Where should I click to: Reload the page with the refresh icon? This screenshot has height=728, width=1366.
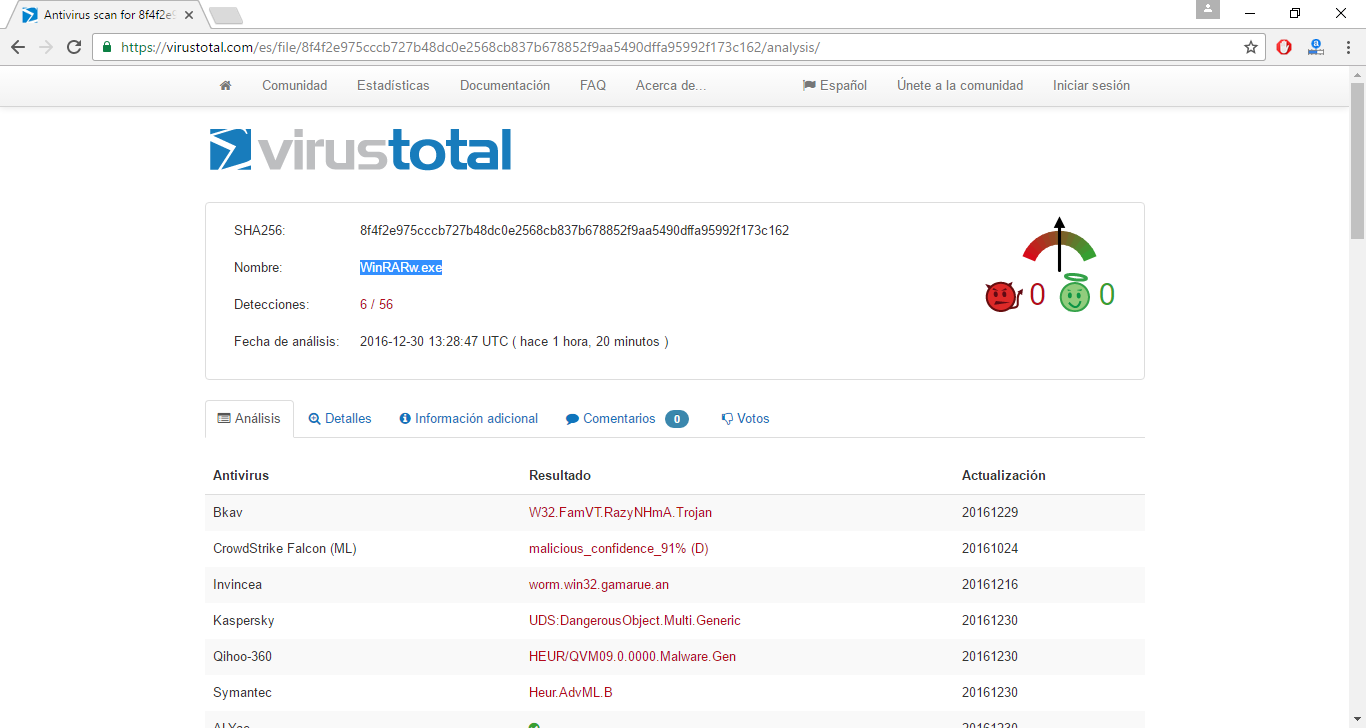[74, 47]
